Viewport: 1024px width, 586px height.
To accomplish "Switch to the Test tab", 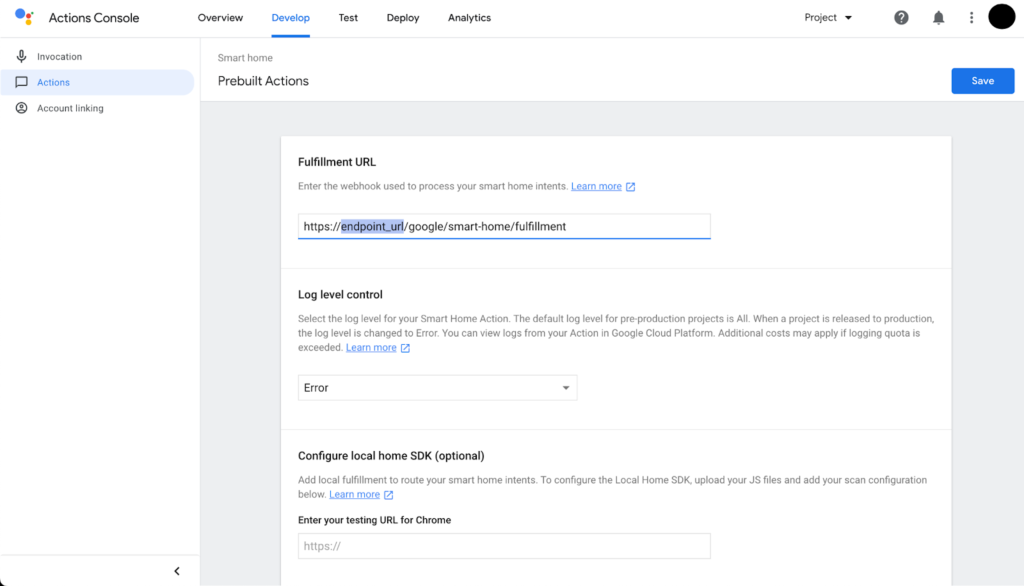I will coord(348,17).
